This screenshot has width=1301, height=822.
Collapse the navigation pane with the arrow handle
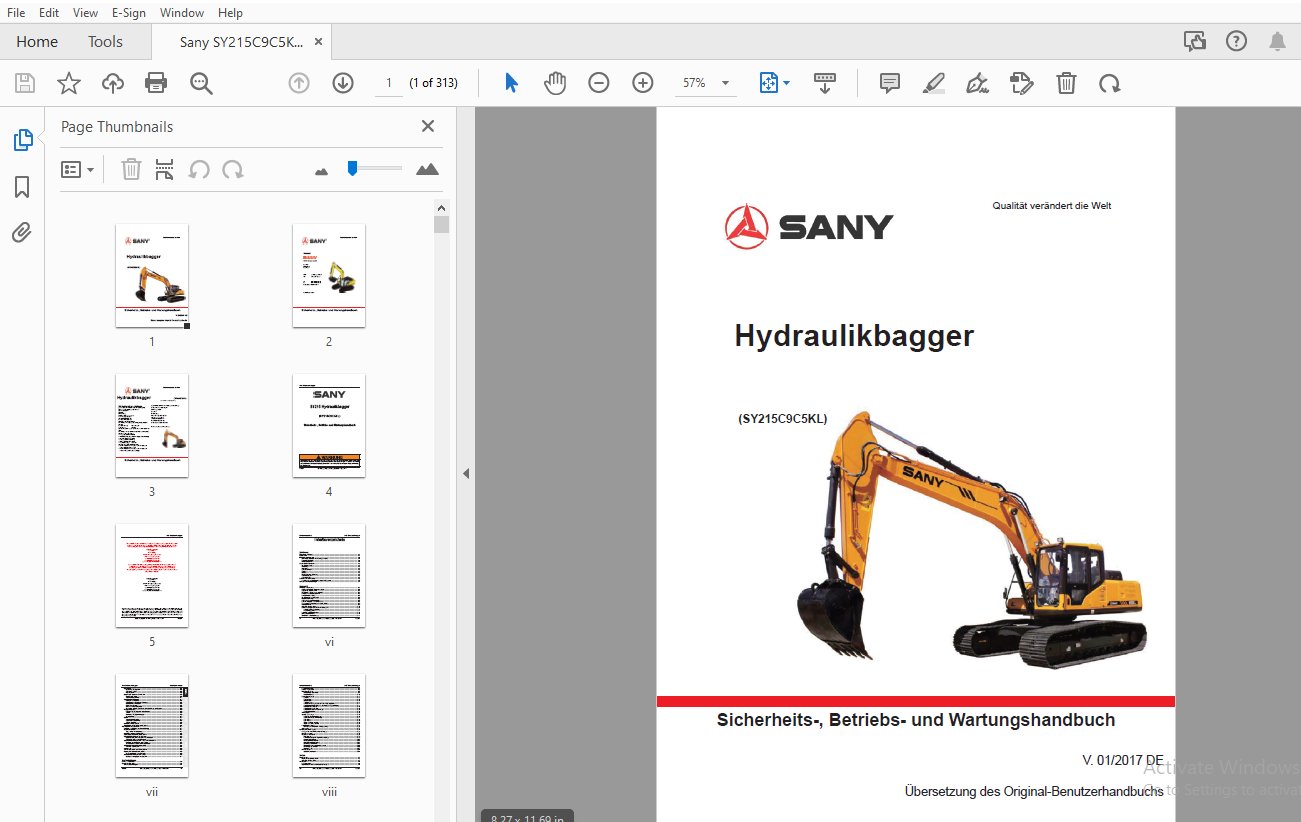[465, 474]
